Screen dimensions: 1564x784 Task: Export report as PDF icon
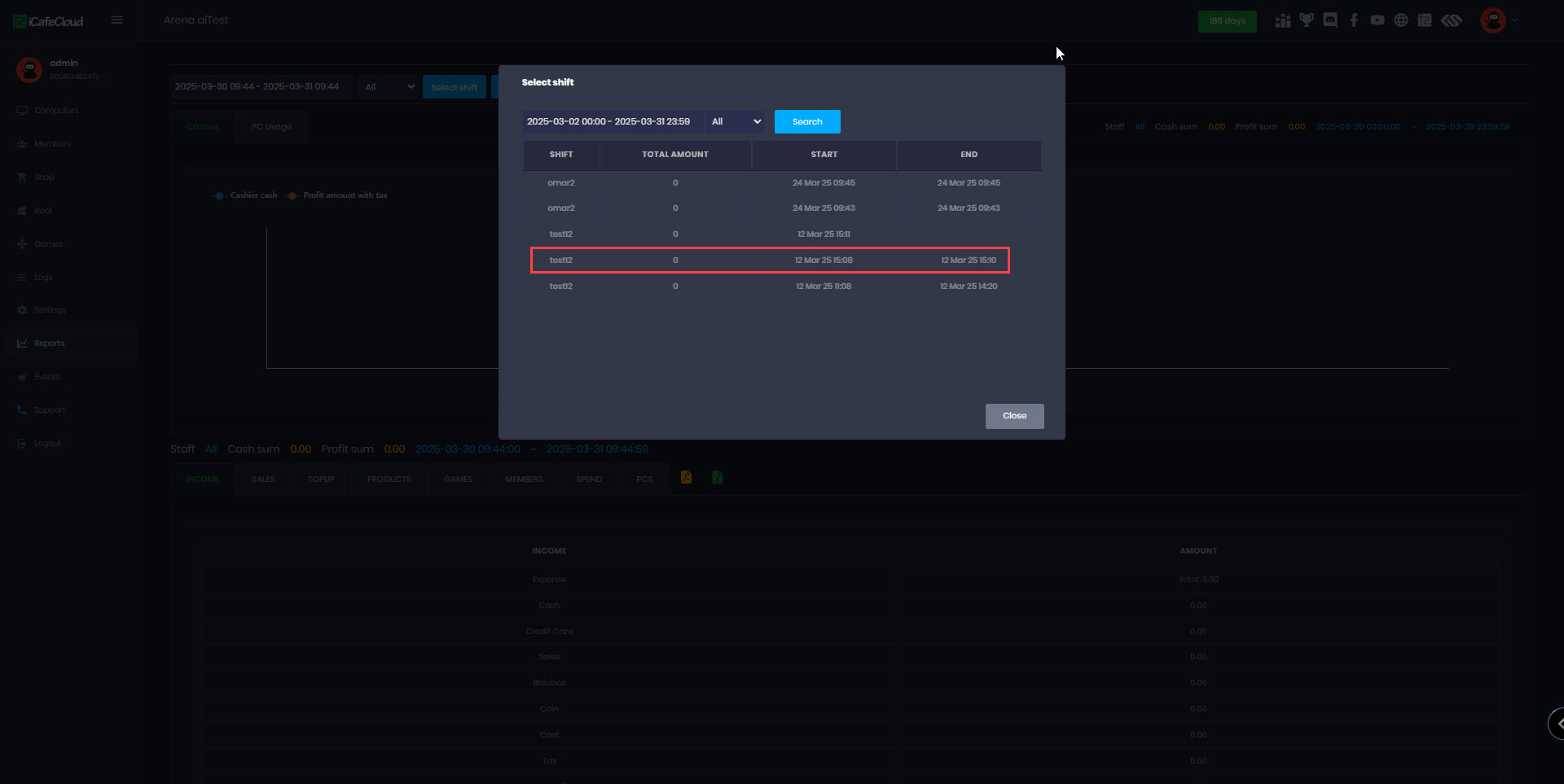point(687,478)
